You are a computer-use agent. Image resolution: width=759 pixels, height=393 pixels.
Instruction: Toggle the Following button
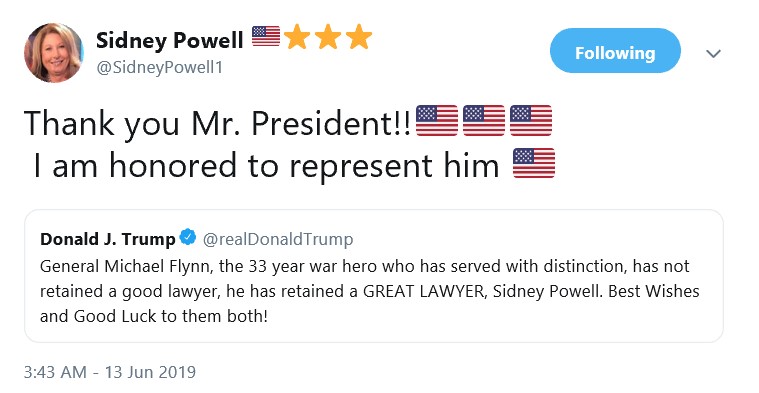click(x=615, y=51)
